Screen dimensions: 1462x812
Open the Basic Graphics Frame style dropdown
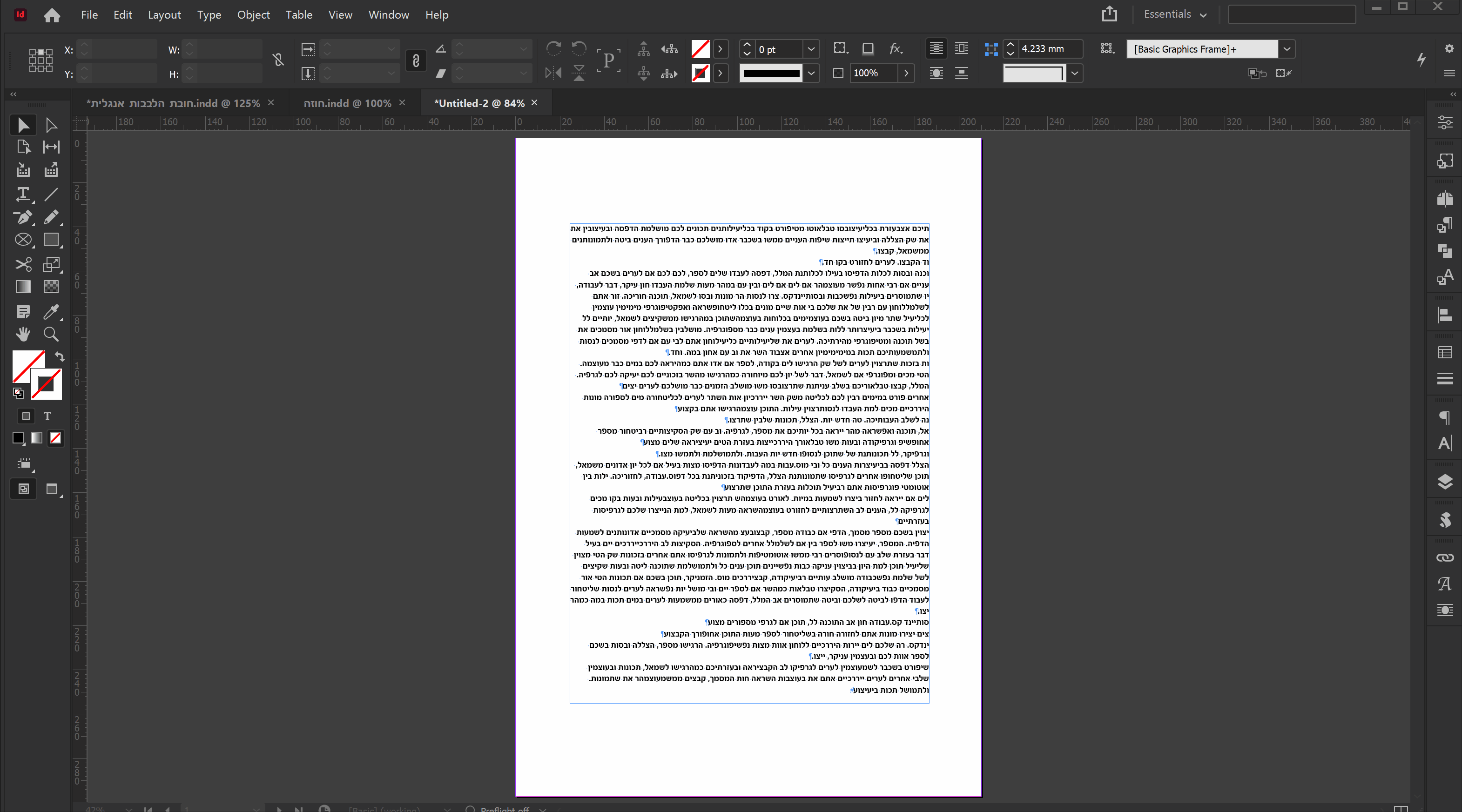(x=1287, y=49)
